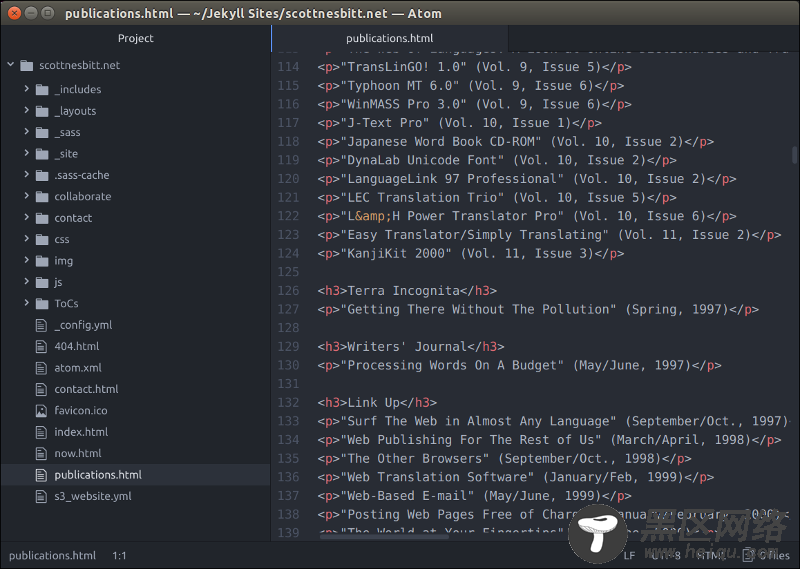Click the editor horizontal scrollbar thumb
The image size is (800, 569).
pyautogui.click(x=384, y=536)
